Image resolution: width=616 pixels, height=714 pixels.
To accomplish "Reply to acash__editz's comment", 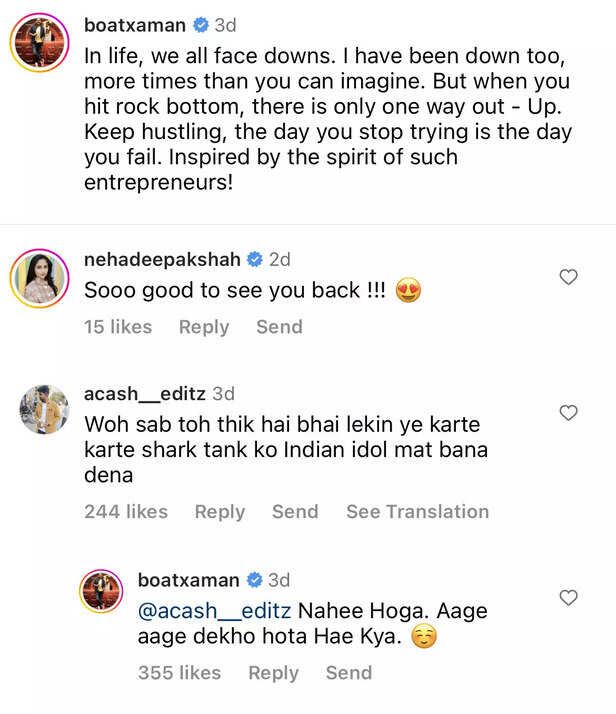I will (220, 511).
